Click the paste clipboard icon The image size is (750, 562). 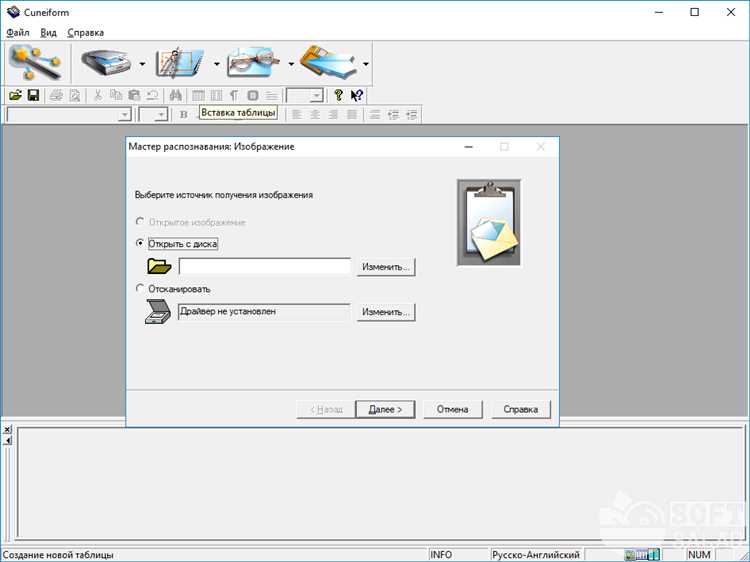point(134,95)
